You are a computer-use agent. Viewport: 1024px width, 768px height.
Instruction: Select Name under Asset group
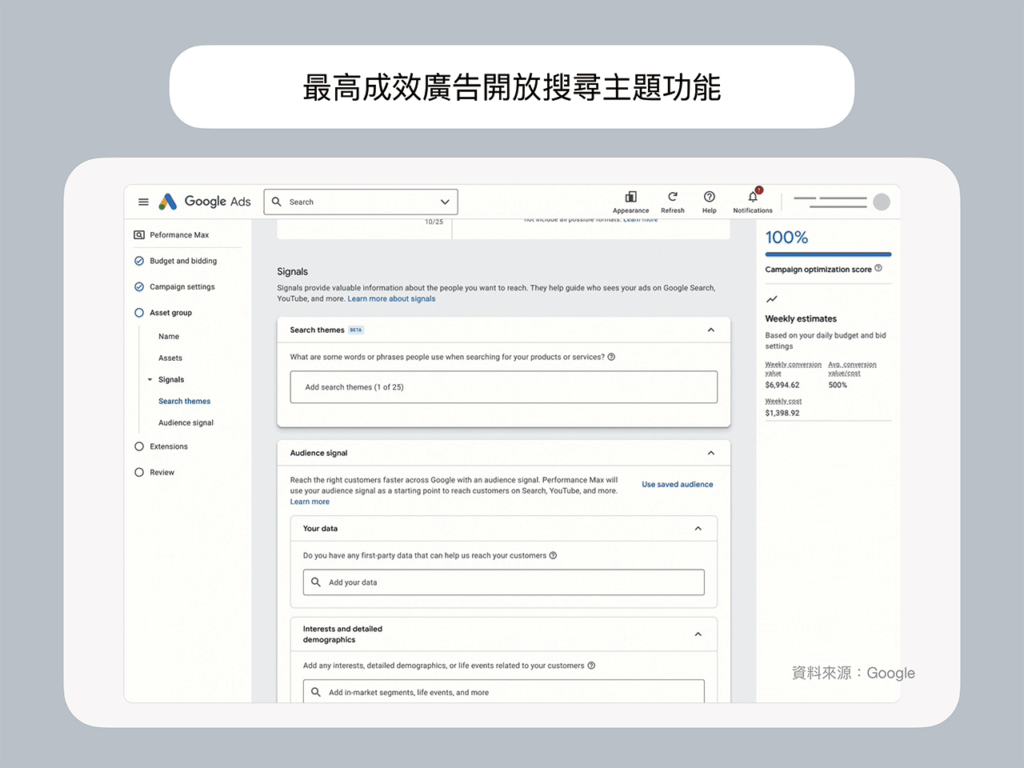(x=168, y=336)
